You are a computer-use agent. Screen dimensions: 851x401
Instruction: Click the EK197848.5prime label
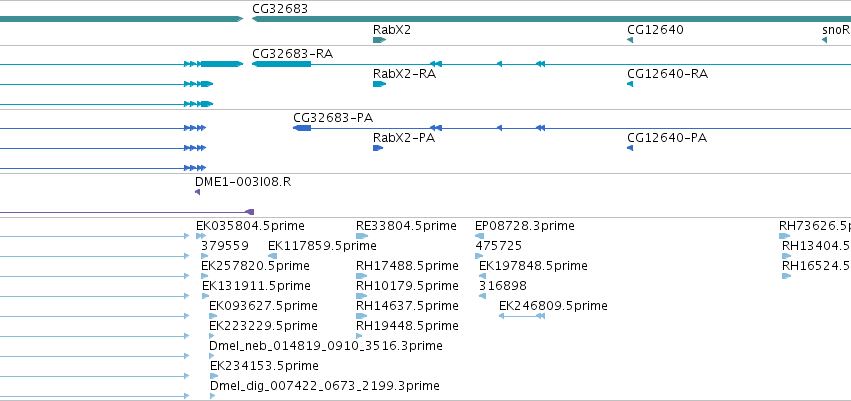pos(534,266)
